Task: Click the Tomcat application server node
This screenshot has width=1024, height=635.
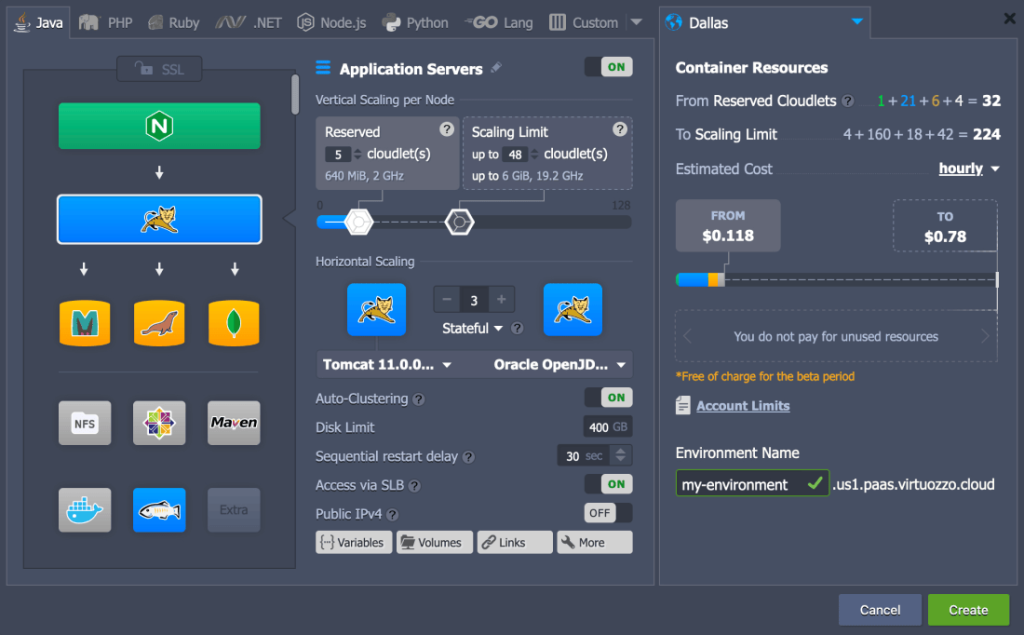Action: 159,220
